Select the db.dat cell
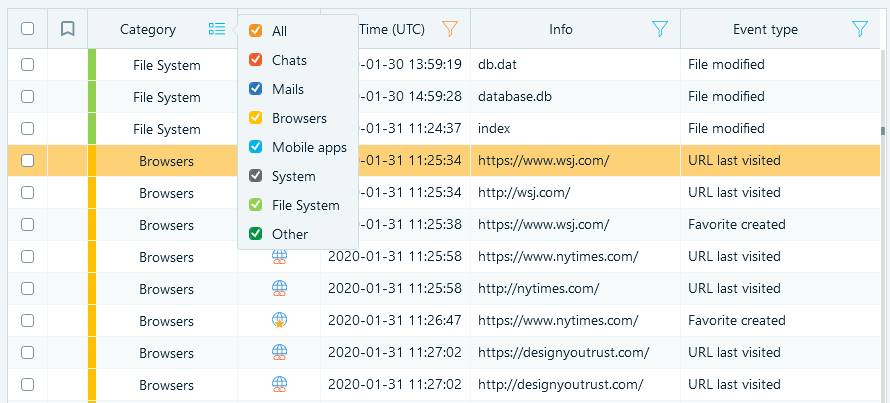This screenshot has width=890, height=403. pos(497,65)
